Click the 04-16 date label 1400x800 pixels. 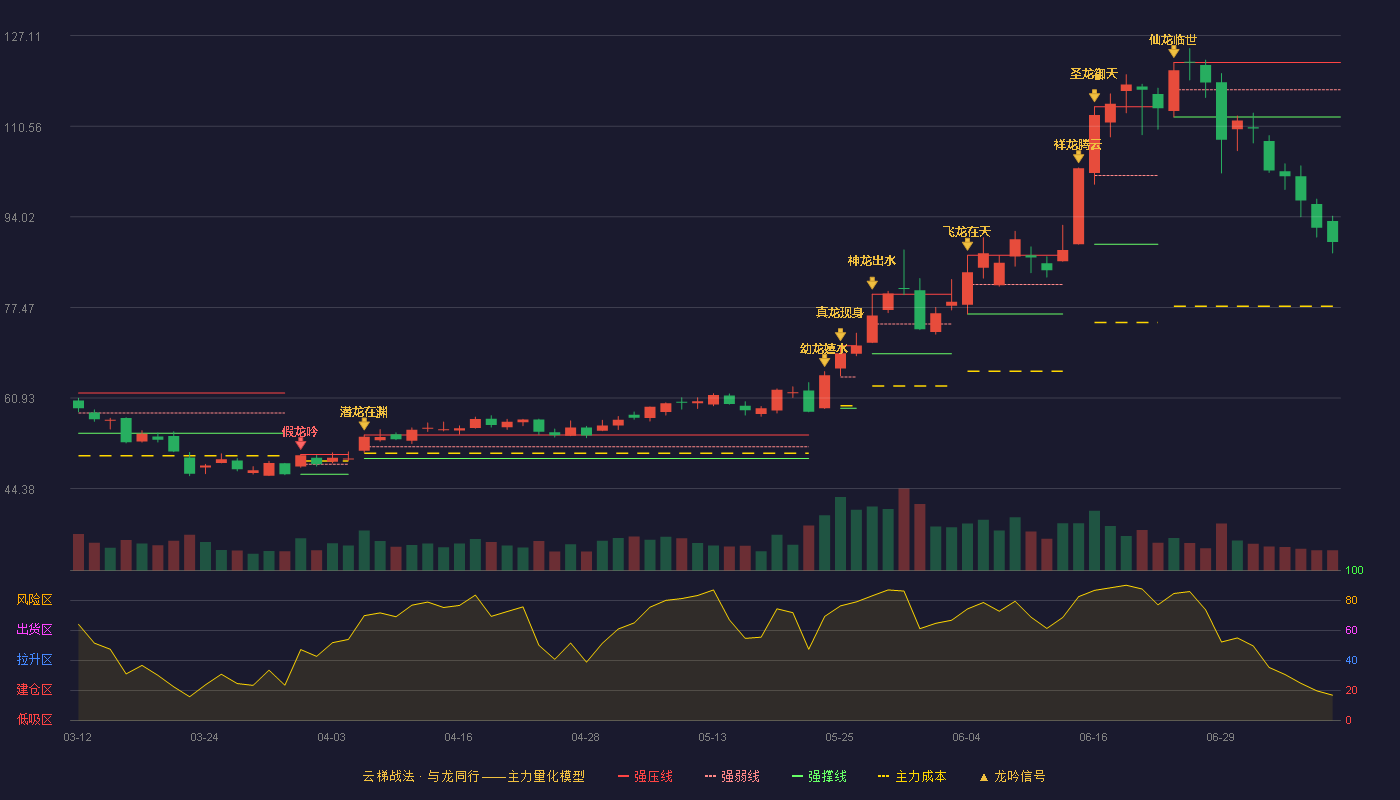pyautogui.click(x=458, y=737)
